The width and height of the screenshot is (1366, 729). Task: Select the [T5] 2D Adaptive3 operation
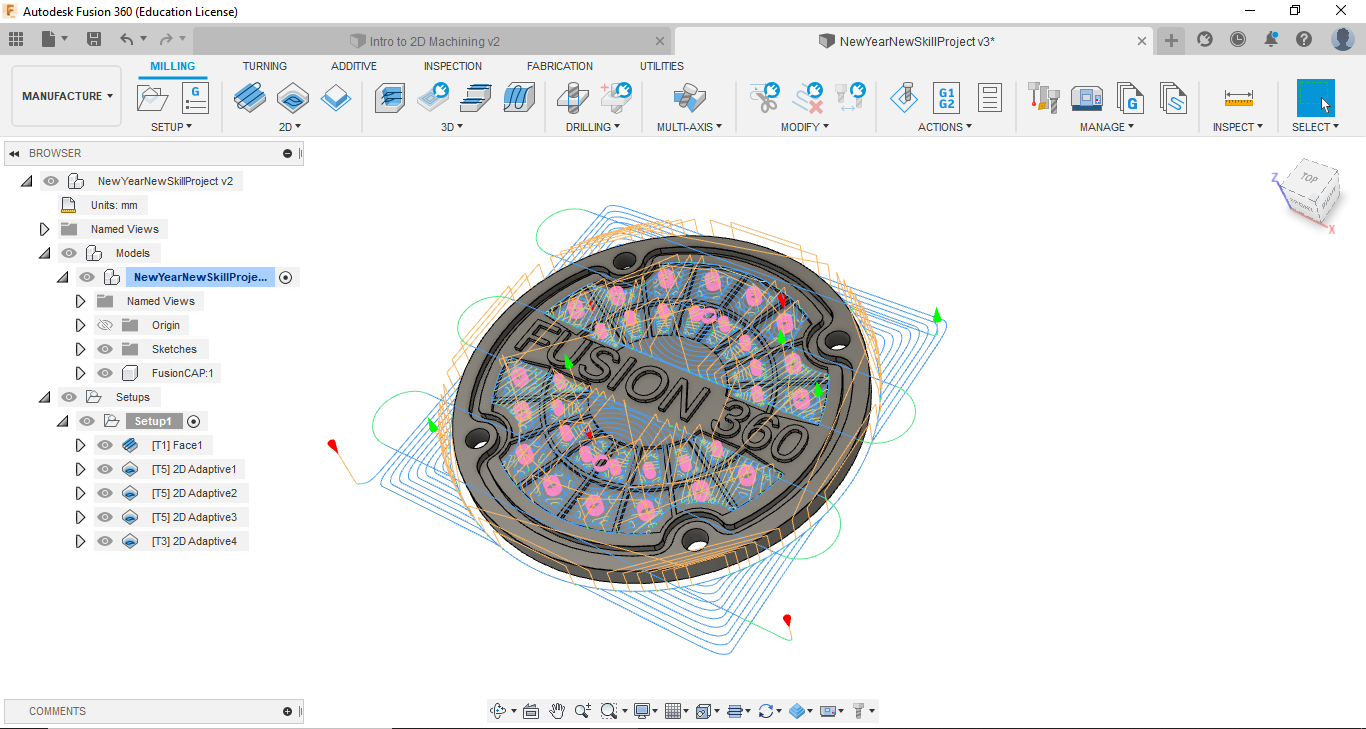point(194,517)
